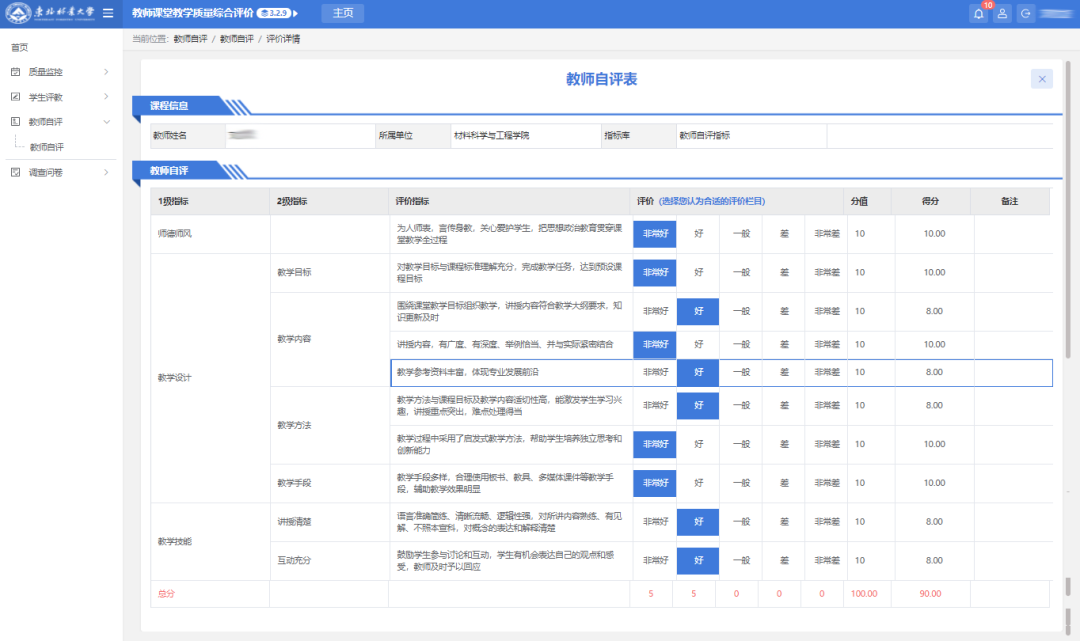The height and width of the screenshot is (641, 1080).
Task: Toggle the hamburger sidebar menu icon
Action: point(108,13)
